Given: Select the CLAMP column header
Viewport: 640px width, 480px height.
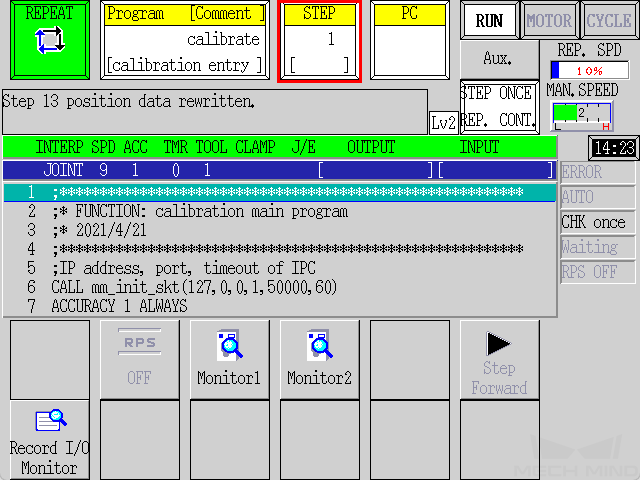Looking at the screenshot, I should (256, 147).
